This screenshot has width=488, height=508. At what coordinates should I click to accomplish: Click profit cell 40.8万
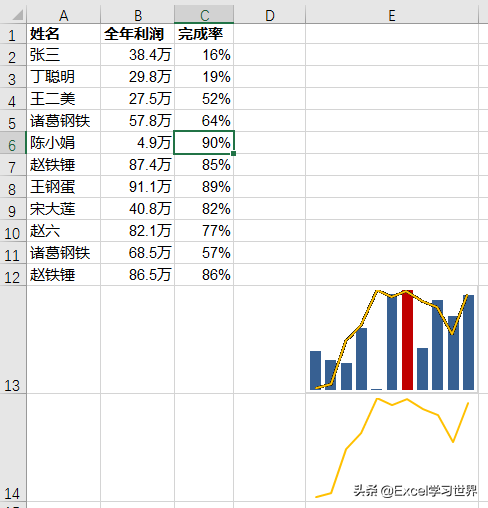137,209
